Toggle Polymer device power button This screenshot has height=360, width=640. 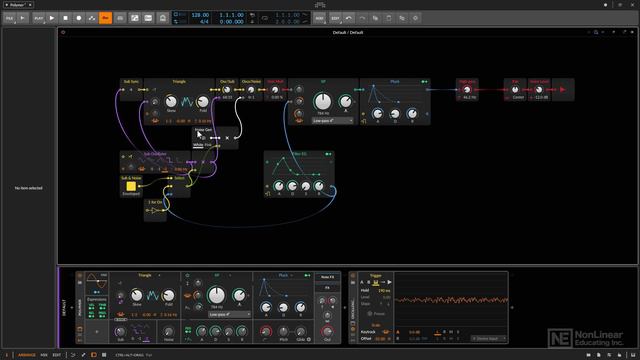80,276
